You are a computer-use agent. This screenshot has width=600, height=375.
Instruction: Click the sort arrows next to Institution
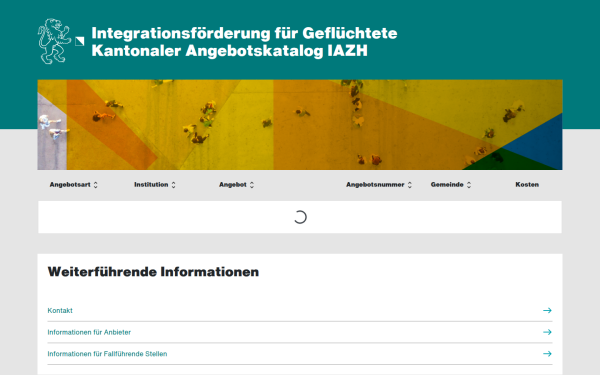[173, 185]
